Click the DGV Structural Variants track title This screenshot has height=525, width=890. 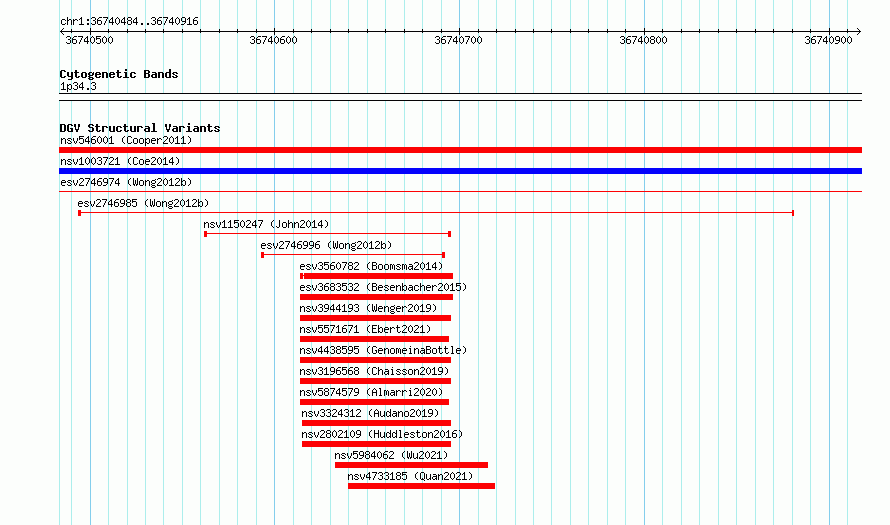[140, 128]
